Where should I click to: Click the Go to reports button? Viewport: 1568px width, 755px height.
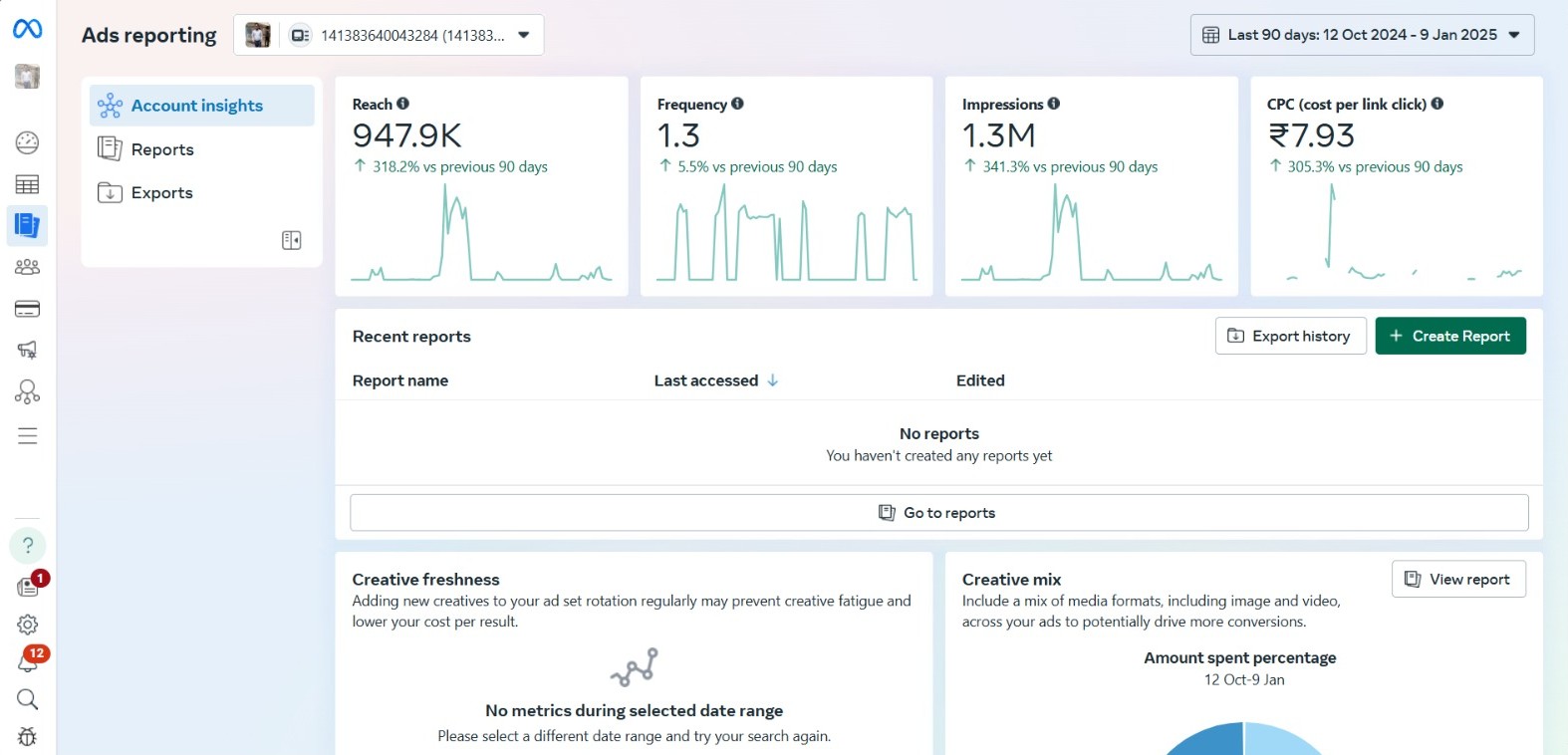(x=939, y=513)
